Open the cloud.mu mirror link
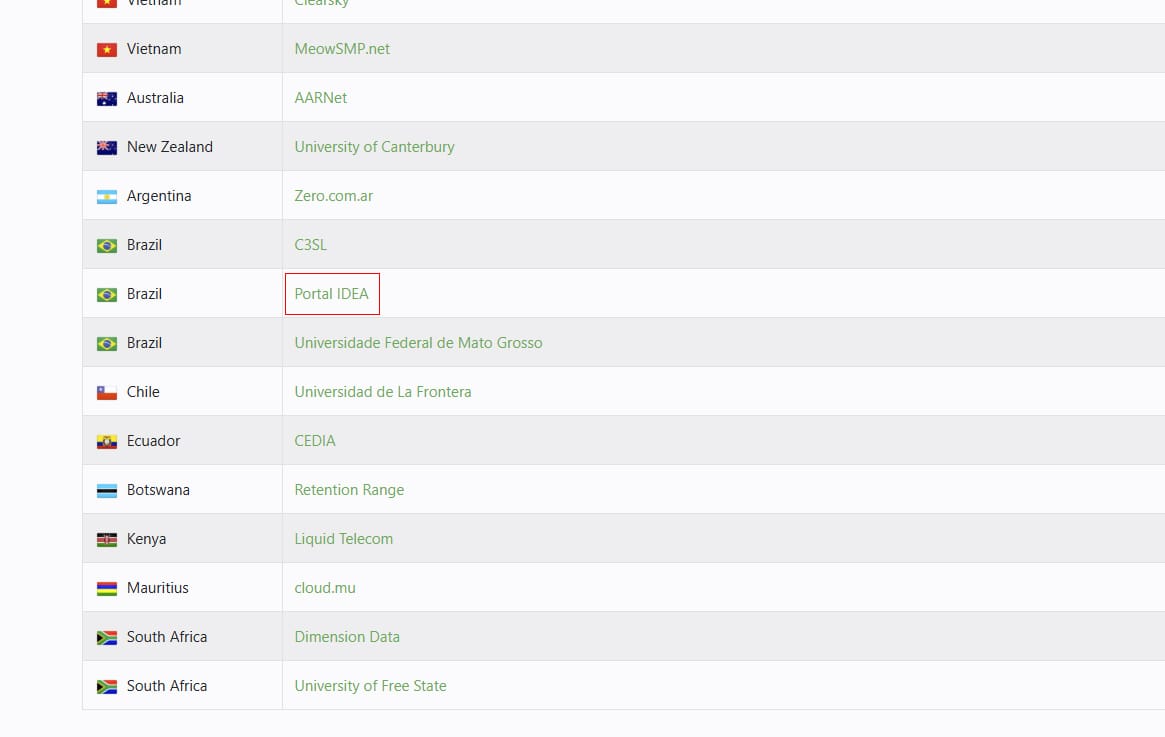 click(x=325, y=588)
